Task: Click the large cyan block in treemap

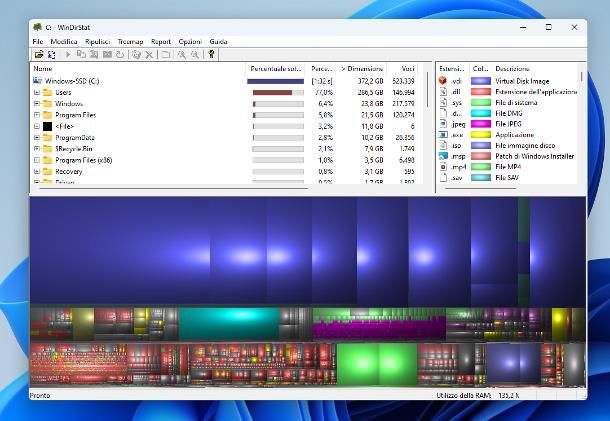Action: pos(229,324)
